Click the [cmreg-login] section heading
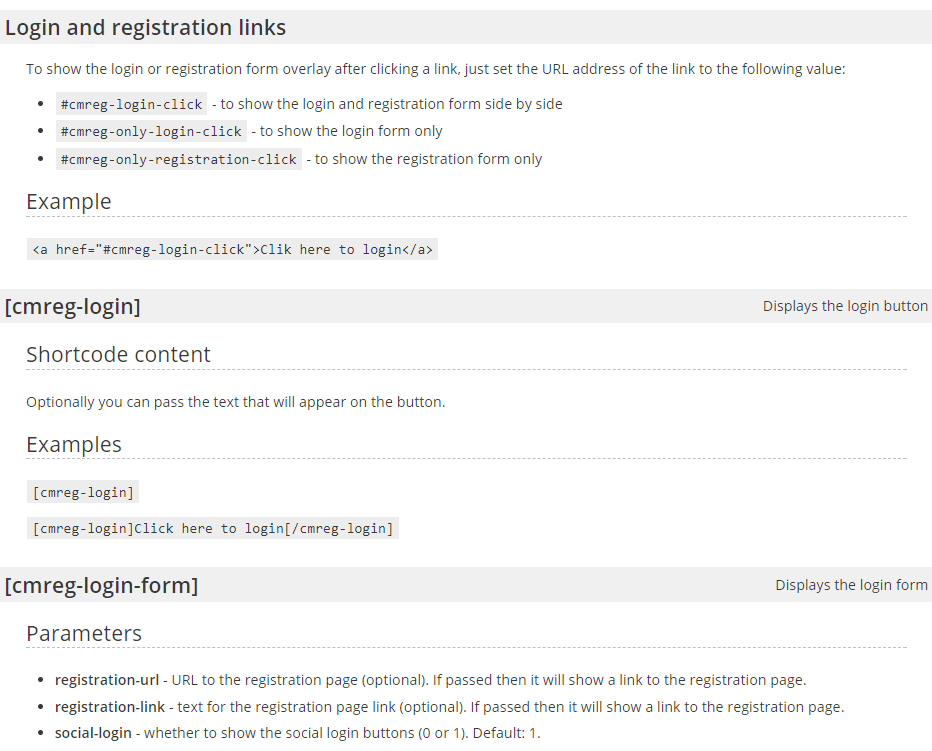 pyautogui.click(x=73, y=306)
